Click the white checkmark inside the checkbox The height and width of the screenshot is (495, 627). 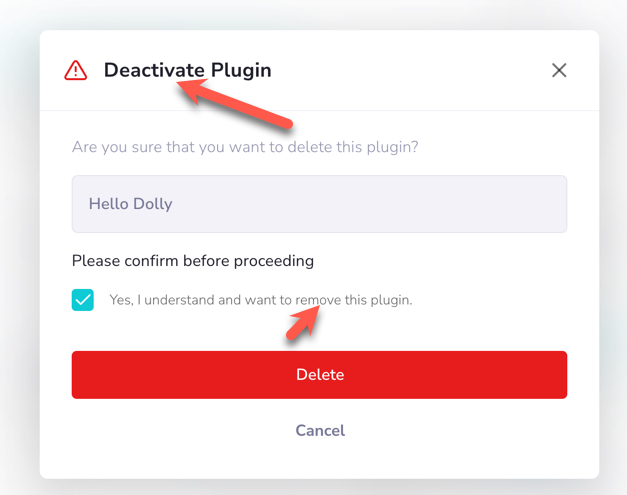83,300
